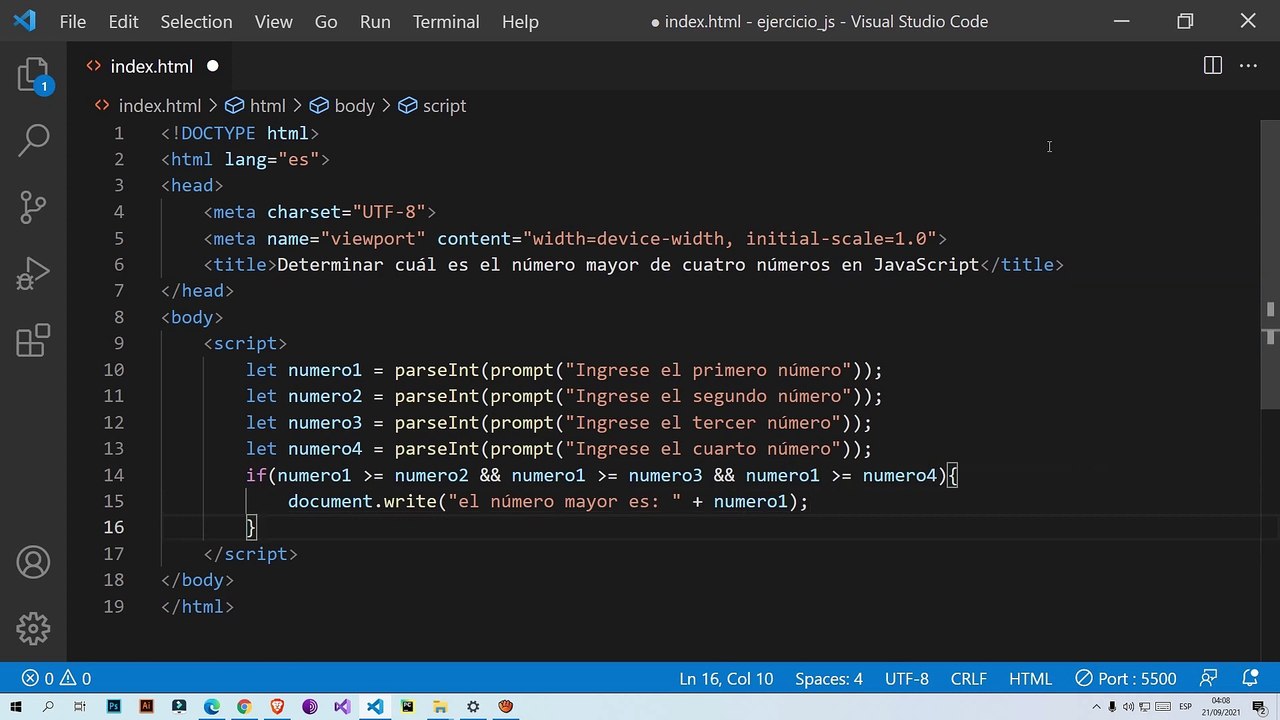This screenshot has height=720, width=1280.
Task: Open the Explorer view in activity bar
Action: [x=33, y=76]
